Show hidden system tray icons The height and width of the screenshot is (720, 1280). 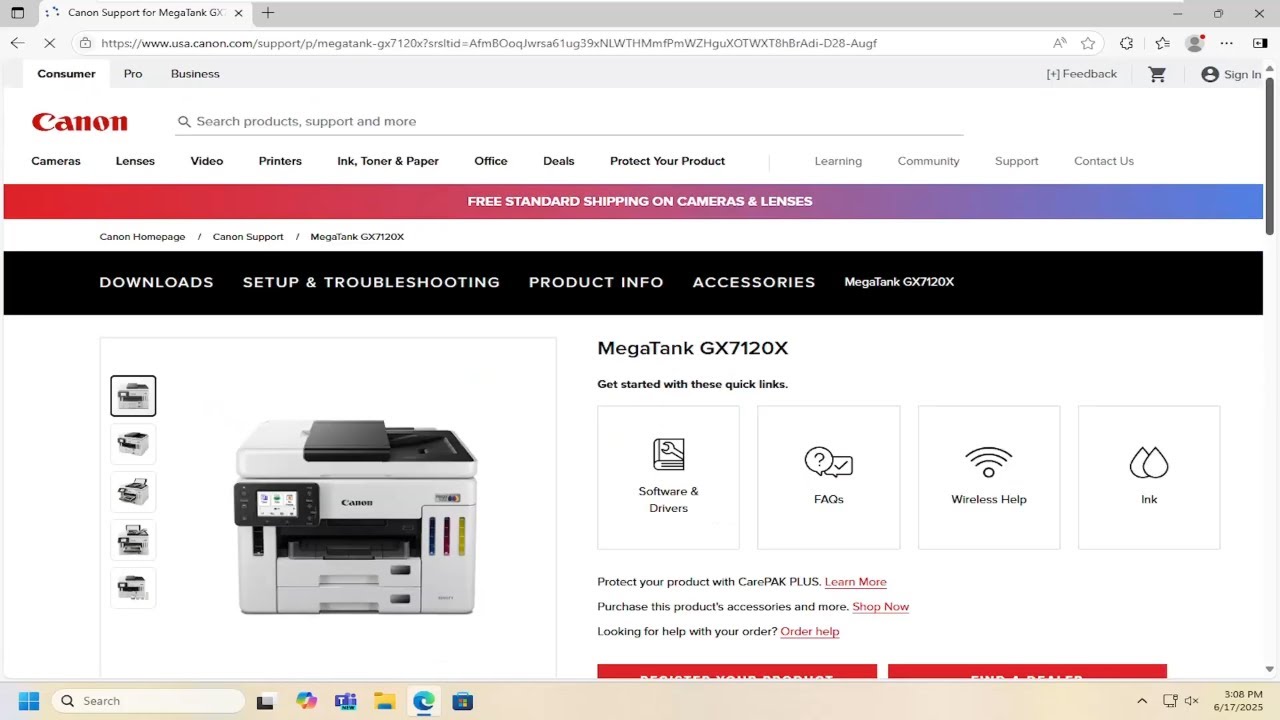coord(1142,701)
